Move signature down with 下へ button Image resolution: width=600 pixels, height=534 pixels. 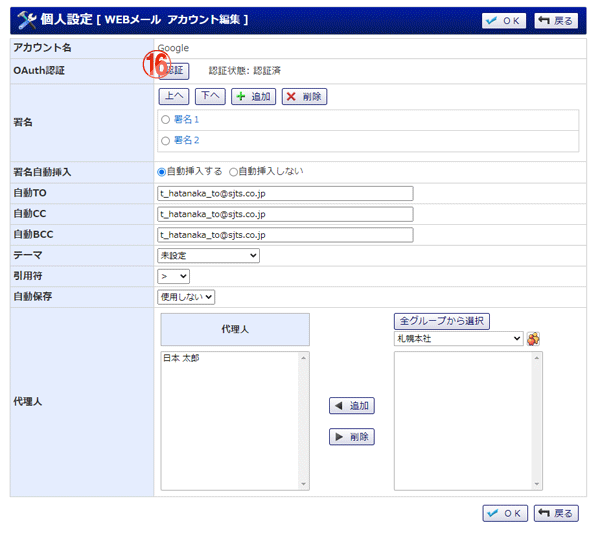pos(210,96)
